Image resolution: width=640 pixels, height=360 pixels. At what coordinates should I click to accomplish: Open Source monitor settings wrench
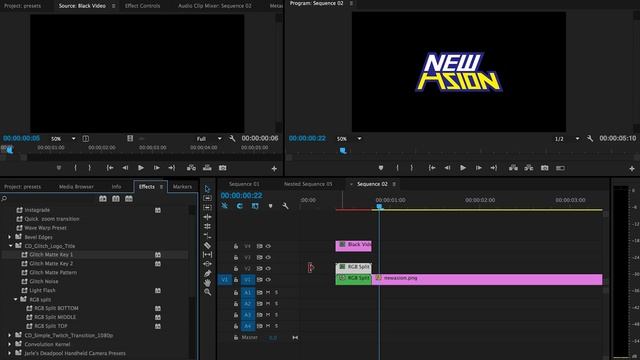232,139
